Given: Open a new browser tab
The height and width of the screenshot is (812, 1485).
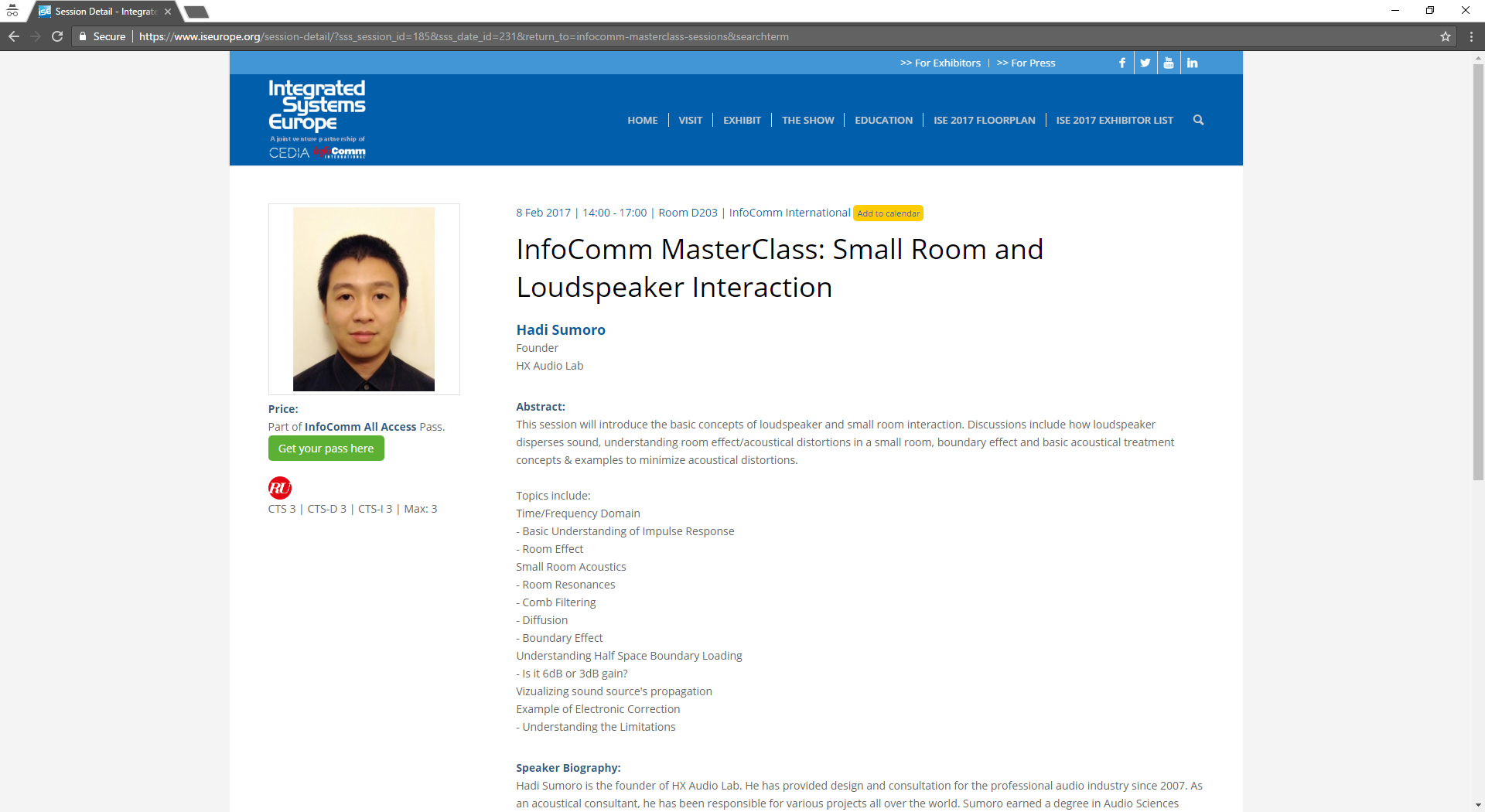Looking at the screenshot, I should pyautogui.click(x=196, y=12).
